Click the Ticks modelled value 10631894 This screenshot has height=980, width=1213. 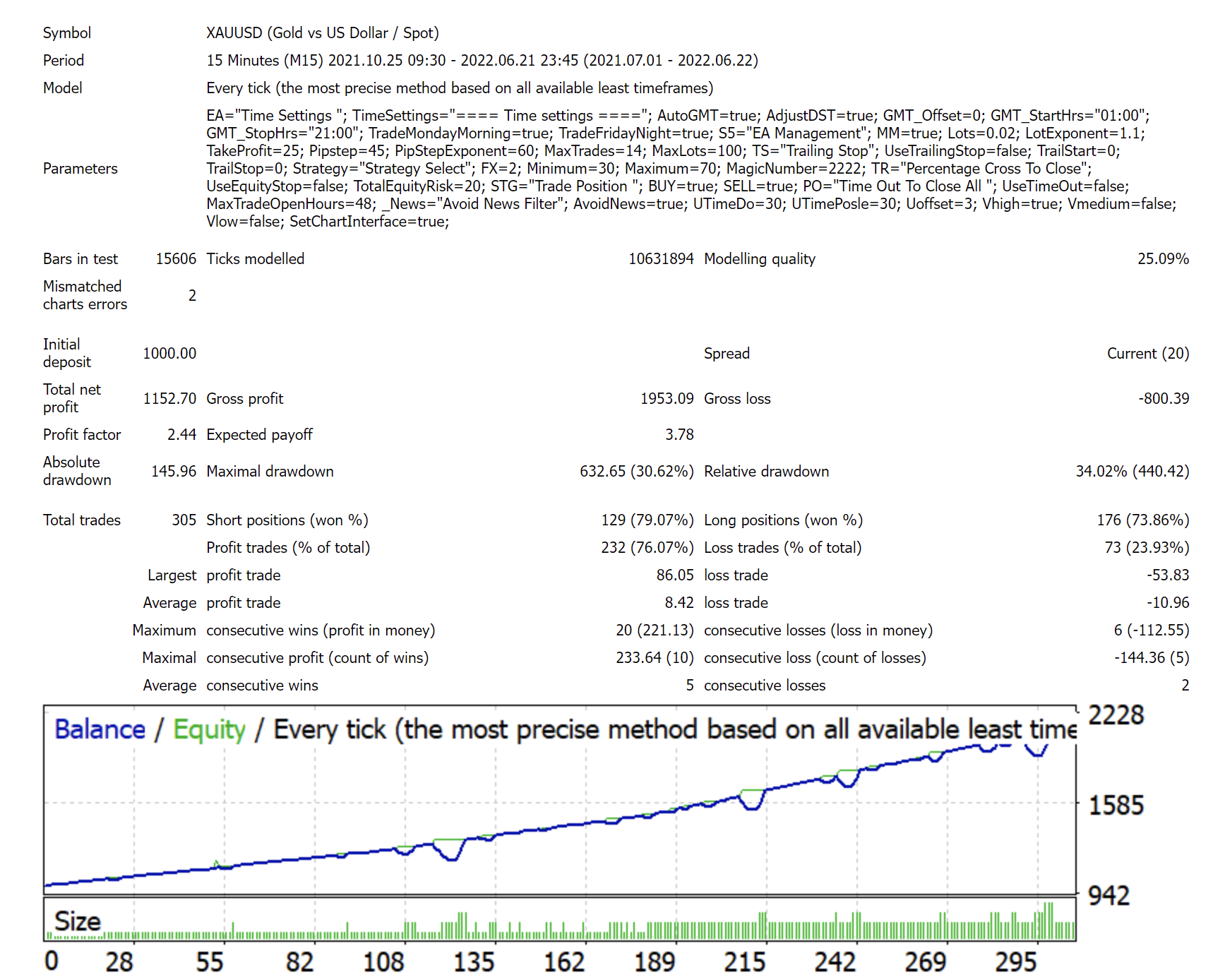[x=660, y=259]
